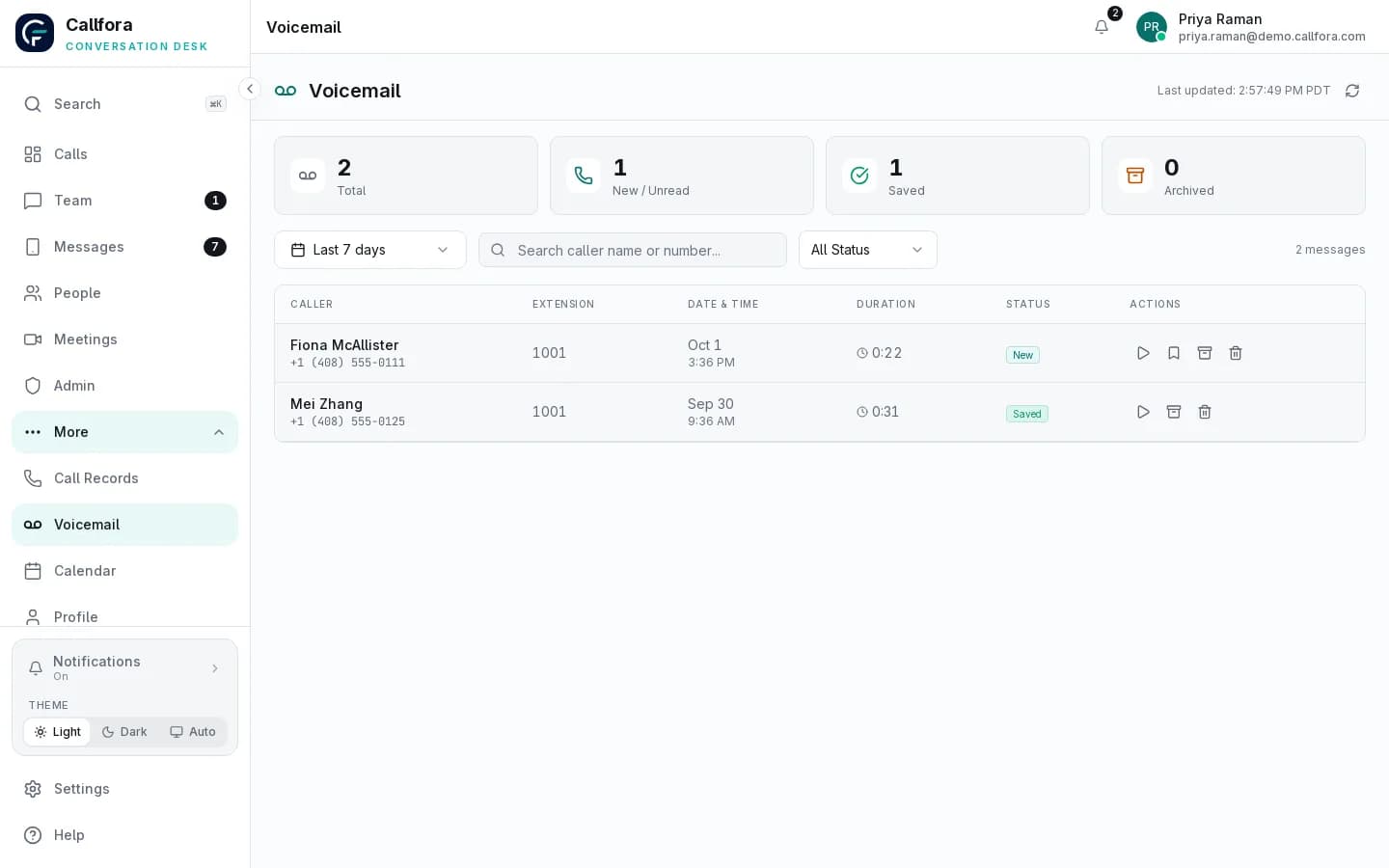The height and width of the screenshot is (868, 1389).
Task: Open Calls in the sidebar
Action: 124,154
